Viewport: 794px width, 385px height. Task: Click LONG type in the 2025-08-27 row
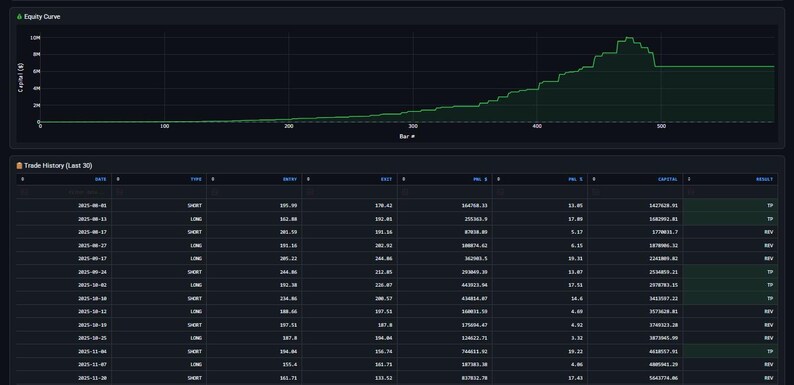[196, 245]
